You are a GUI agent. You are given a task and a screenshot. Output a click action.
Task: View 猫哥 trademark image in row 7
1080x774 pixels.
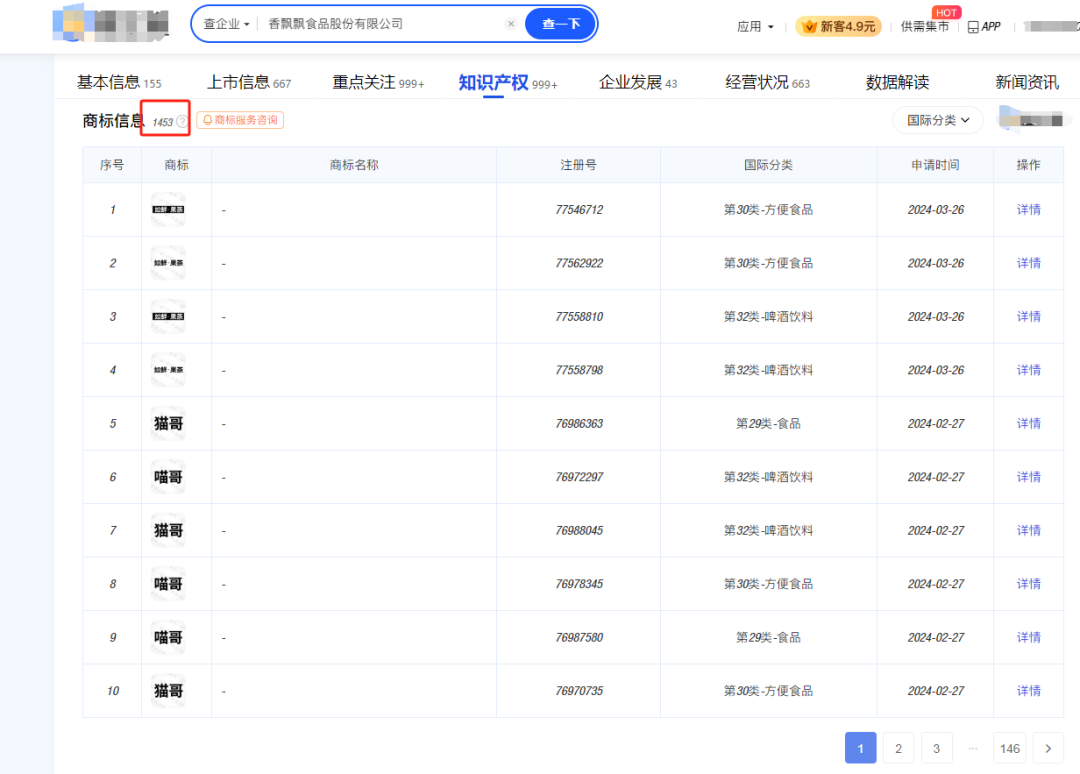coord(168,530)
